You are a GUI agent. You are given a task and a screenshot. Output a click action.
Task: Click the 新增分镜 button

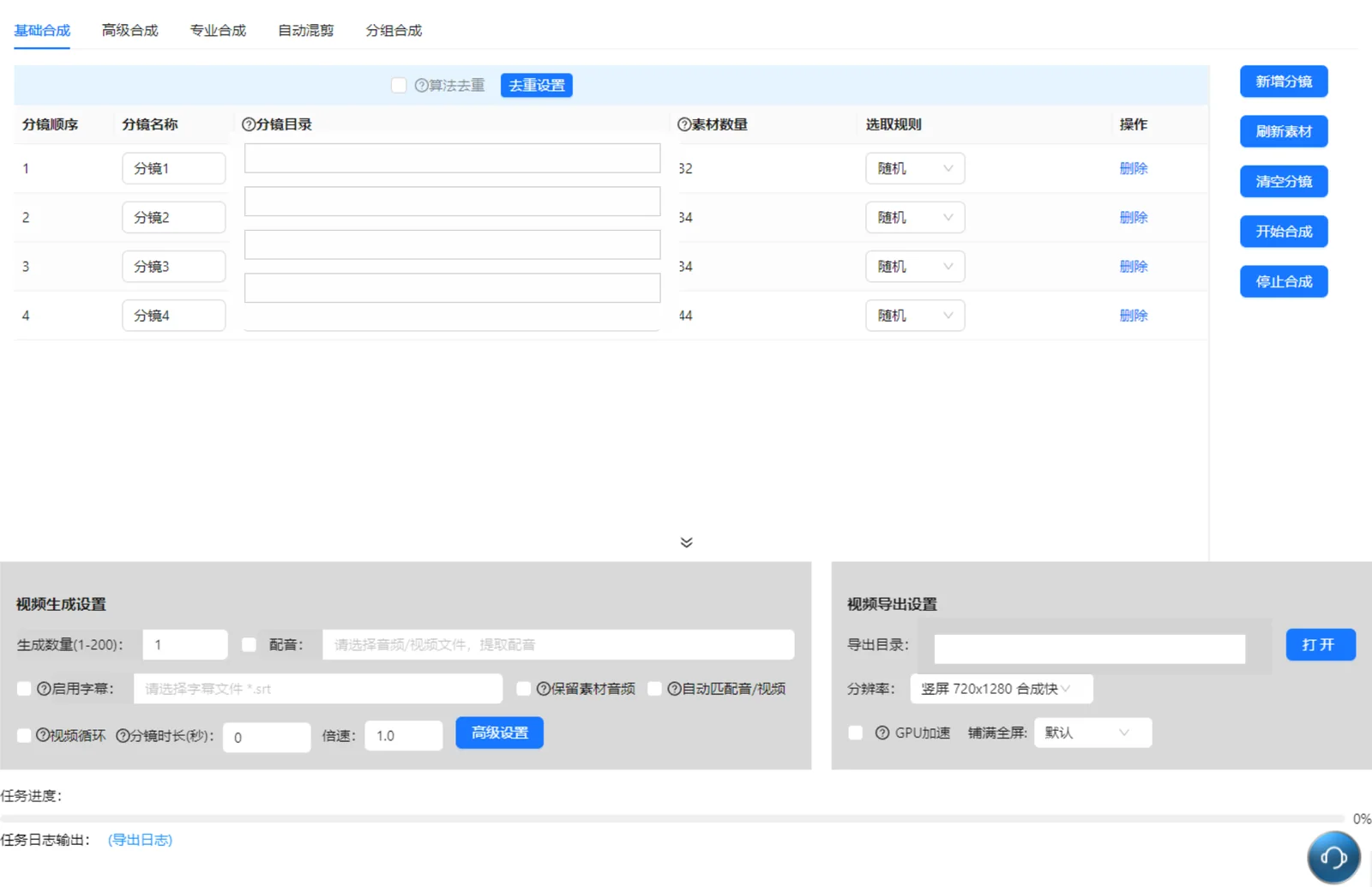click(1284, 81)
